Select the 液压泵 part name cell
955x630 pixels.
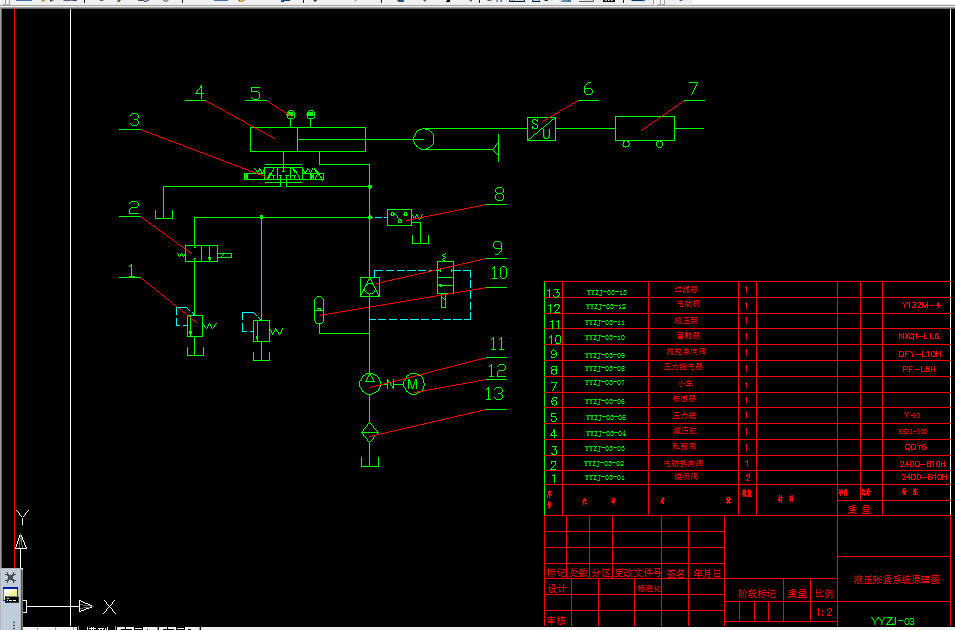click(x=686, y=320)
